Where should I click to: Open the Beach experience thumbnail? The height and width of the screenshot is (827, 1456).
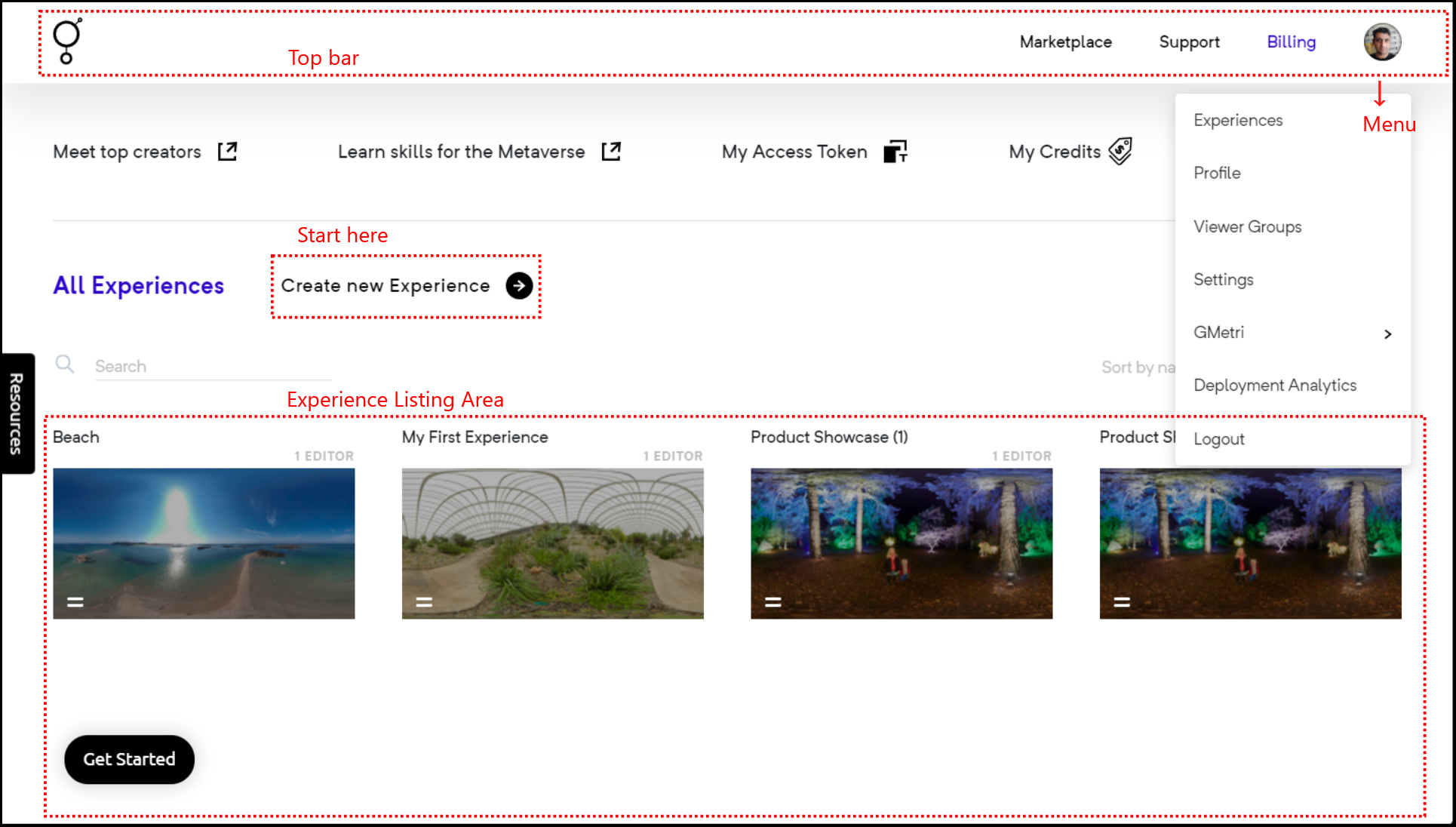coord(204,544)
